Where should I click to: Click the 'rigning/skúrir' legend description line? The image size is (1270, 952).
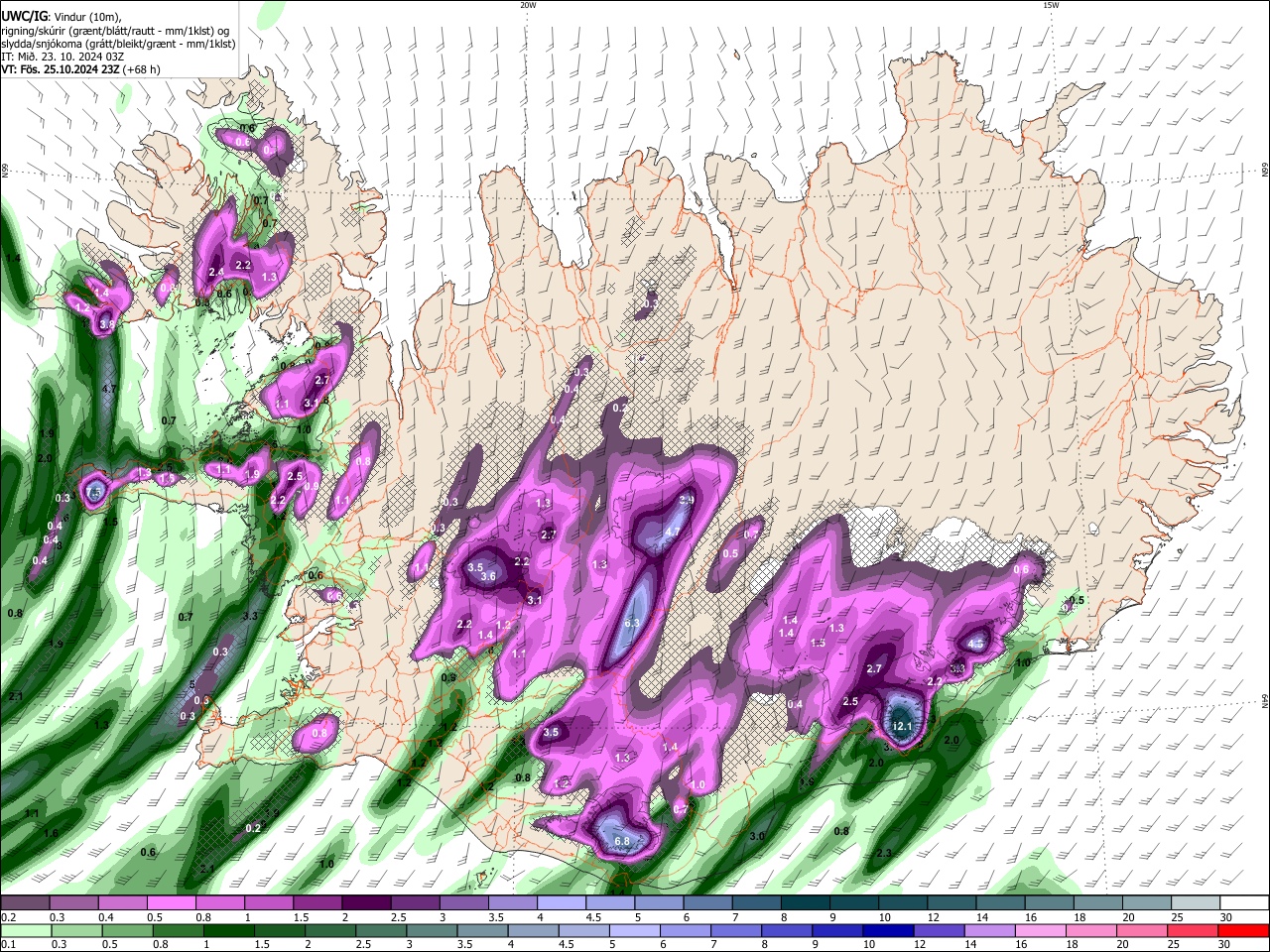tap(115, 30)
